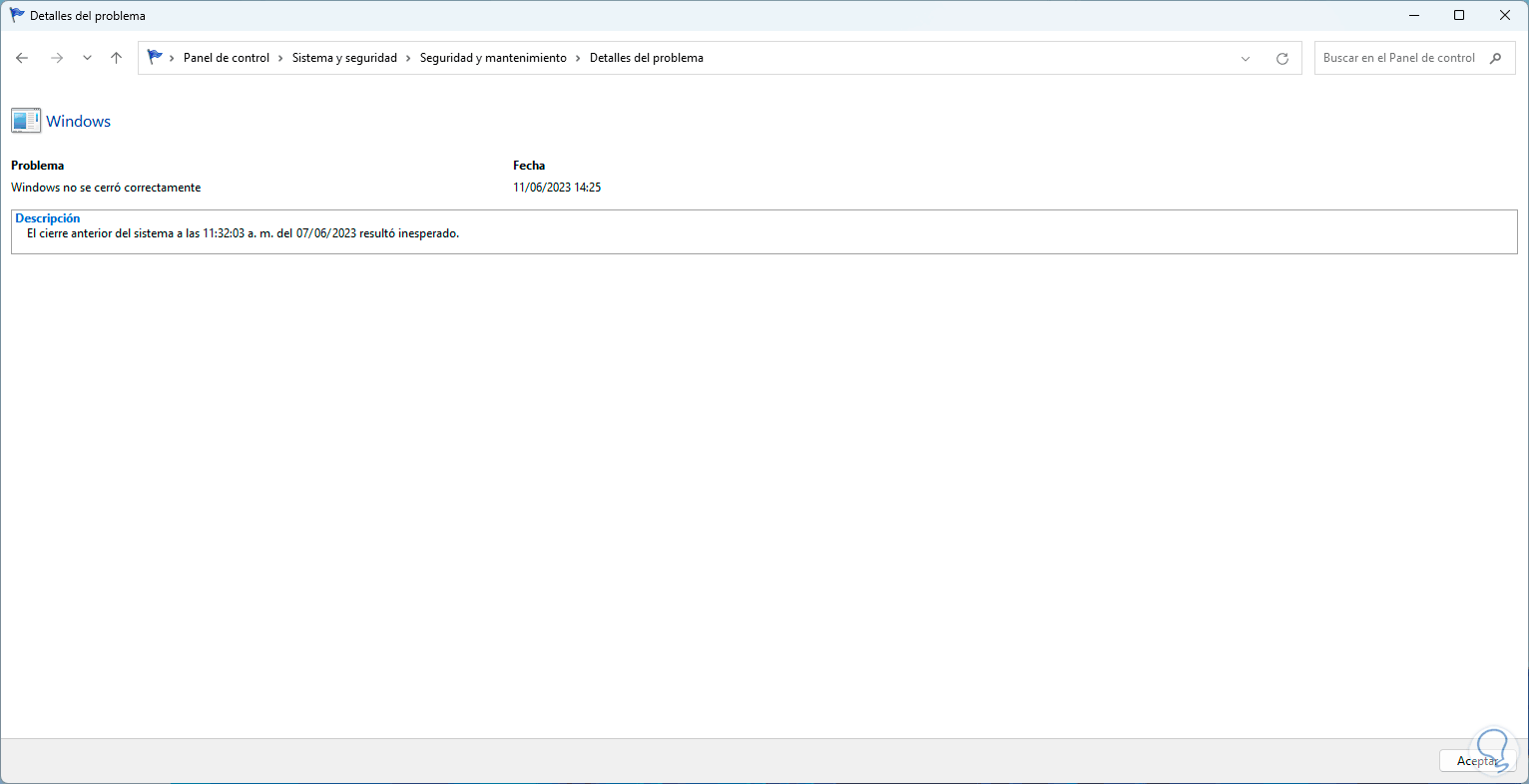Navigate to Seguridad y mantenimiento breadcrumb
This screenshot has height=784, width=1529.
[493, 58]
